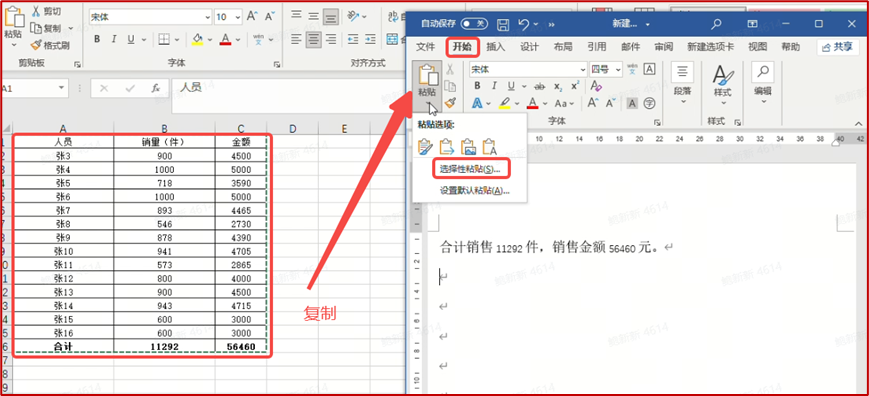This screenshot has height=396, width=869.
Task: Click the fx insert function icon
Action: tap(156, 88)
